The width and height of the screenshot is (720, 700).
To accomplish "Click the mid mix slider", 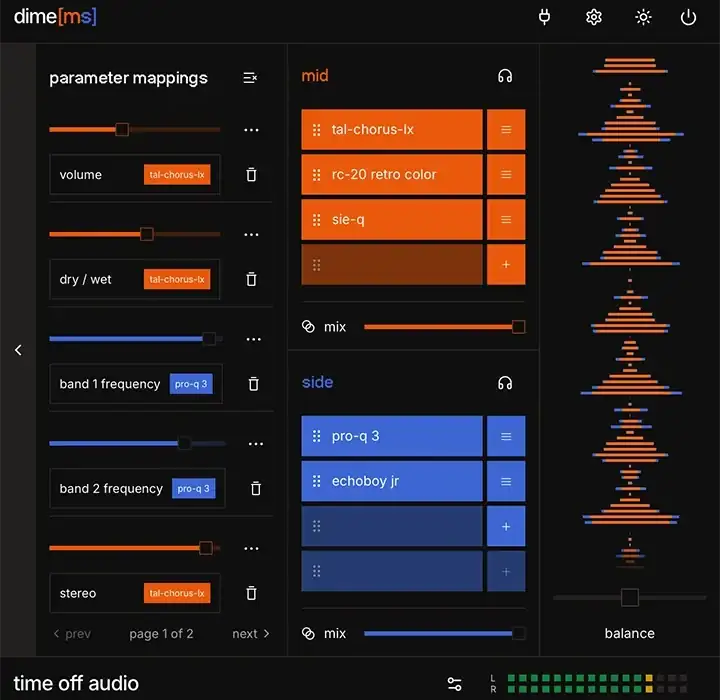I will 444,327.
